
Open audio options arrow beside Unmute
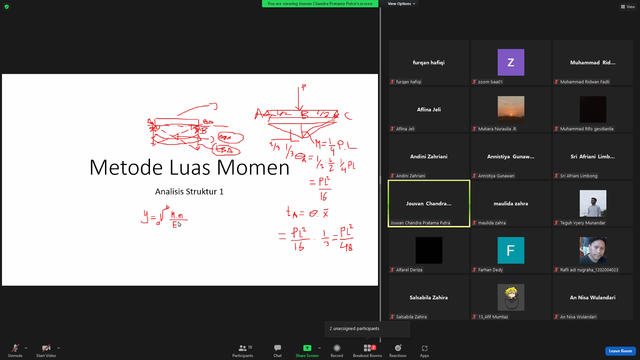tap(26, 348)
